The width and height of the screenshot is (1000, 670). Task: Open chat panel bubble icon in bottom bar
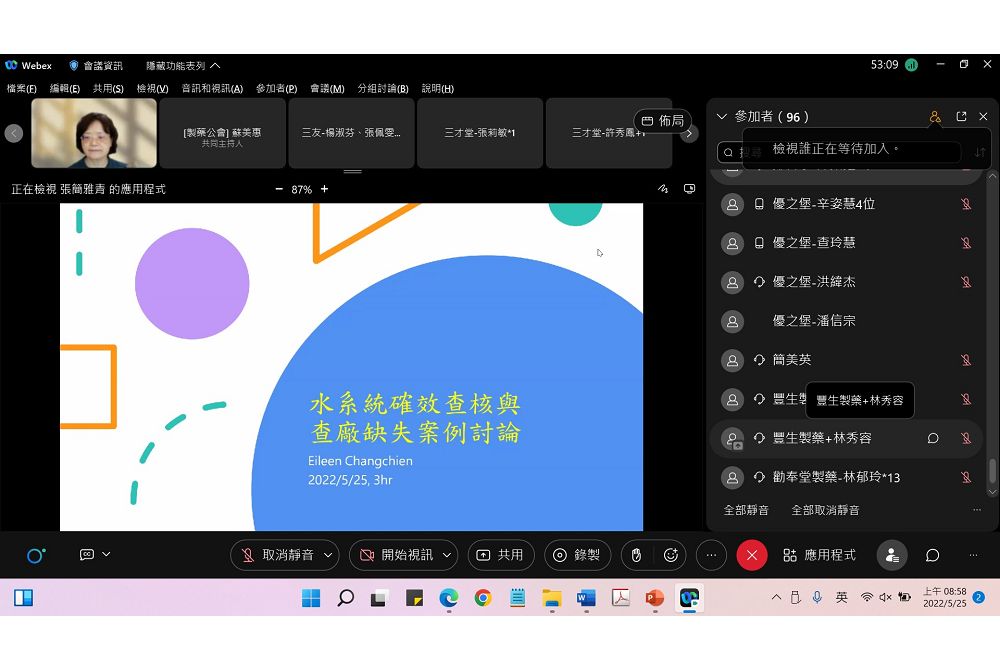click(932, 555)
